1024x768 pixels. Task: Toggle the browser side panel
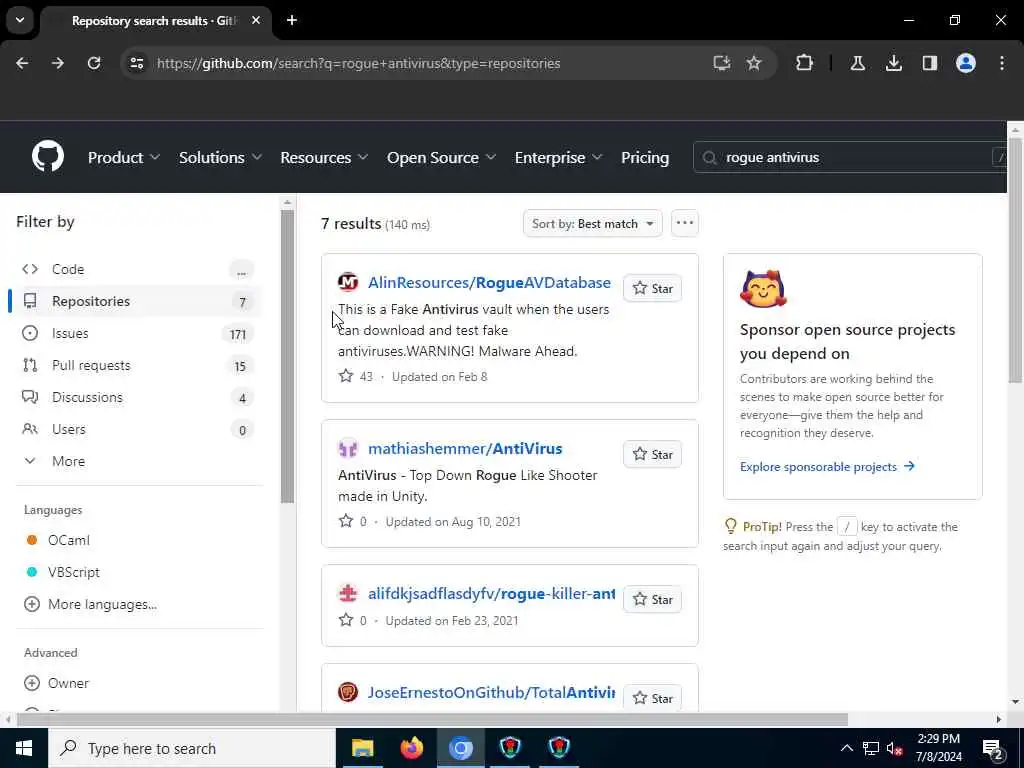point(929,63)
